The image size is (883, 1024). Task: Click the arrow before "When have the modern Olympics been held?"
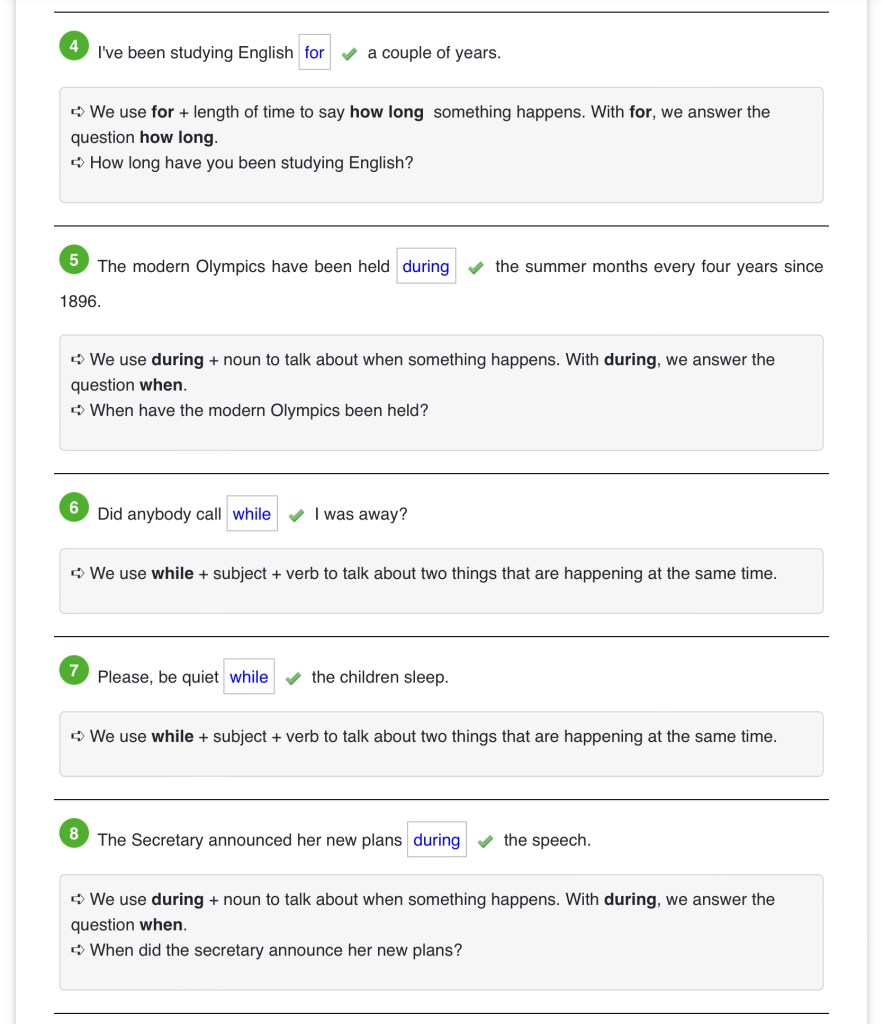(x=78, y=410)
